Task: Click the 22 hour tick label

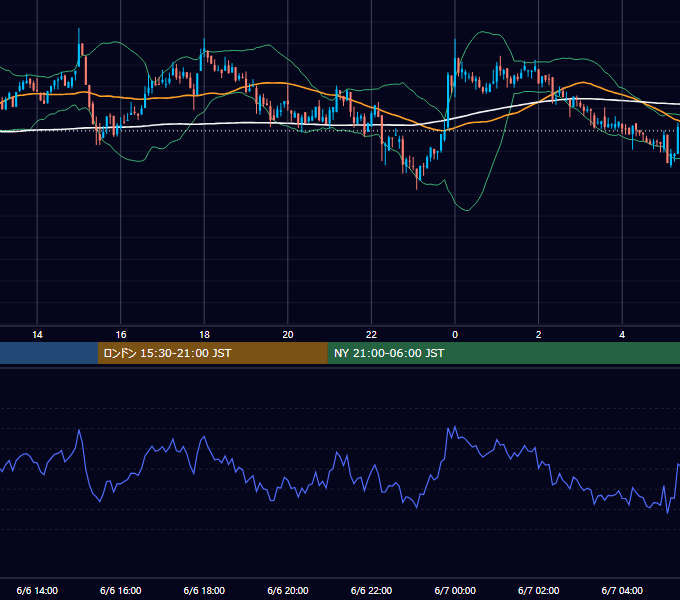Action: coord(371,335)
